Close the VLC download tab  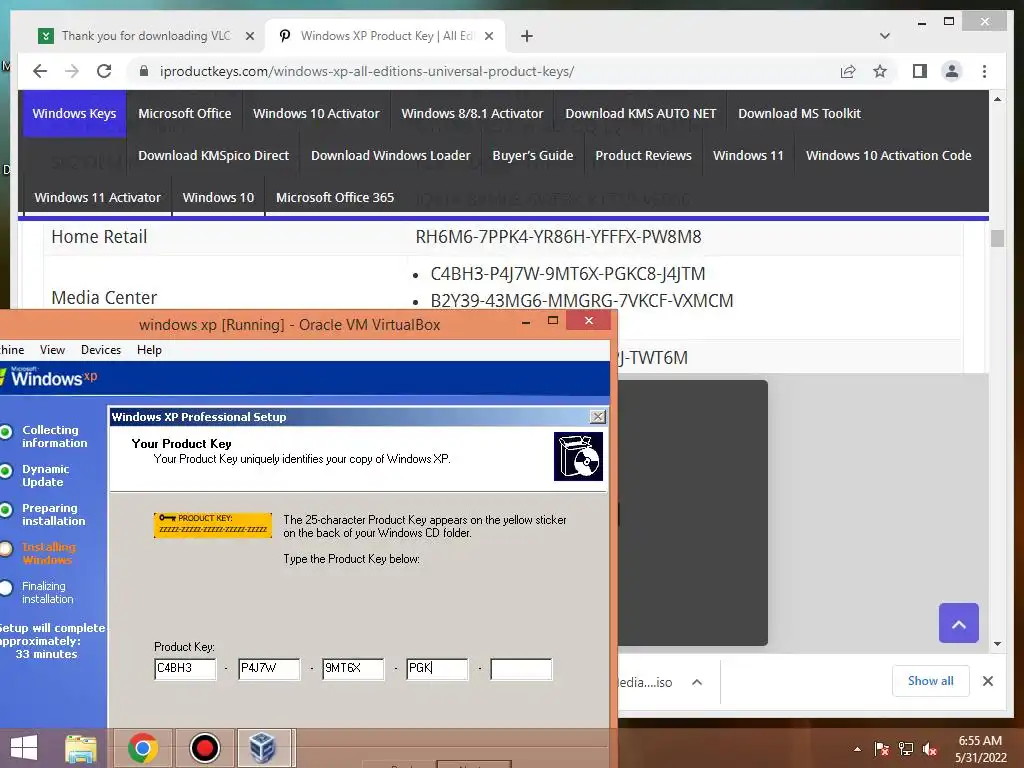(249, 36)
